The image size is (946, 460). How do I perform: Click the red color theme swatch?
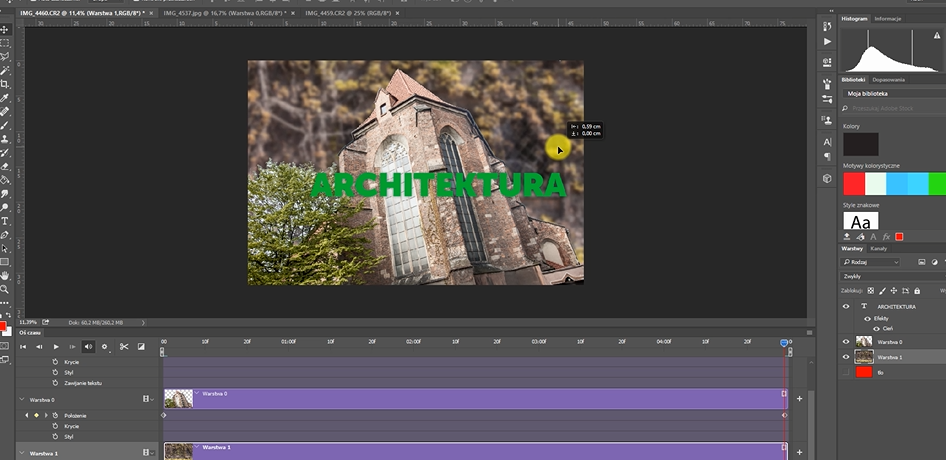(854, 184)
